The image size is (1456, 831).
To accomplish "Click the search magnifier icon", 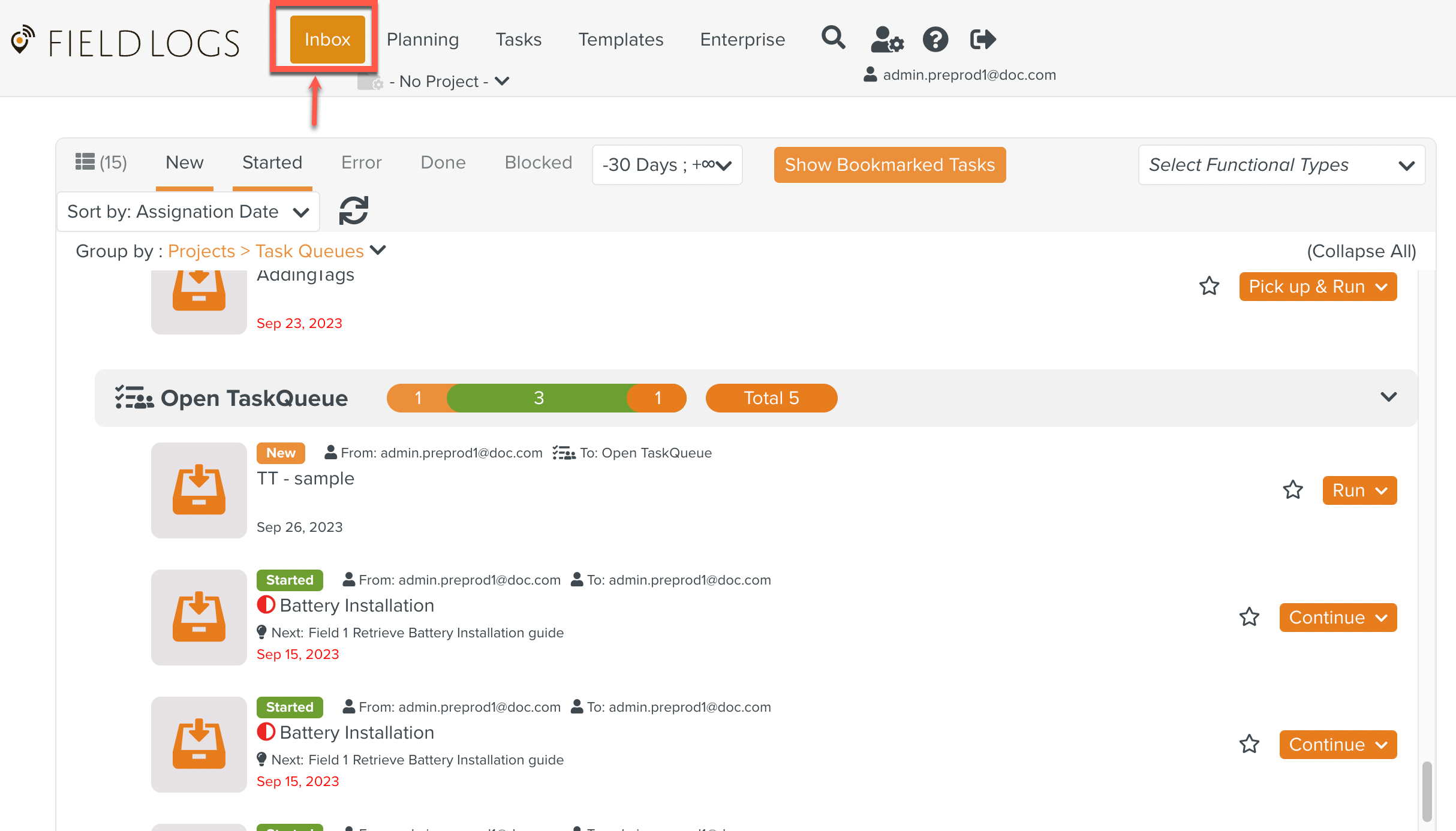I will tap(833, 38).
